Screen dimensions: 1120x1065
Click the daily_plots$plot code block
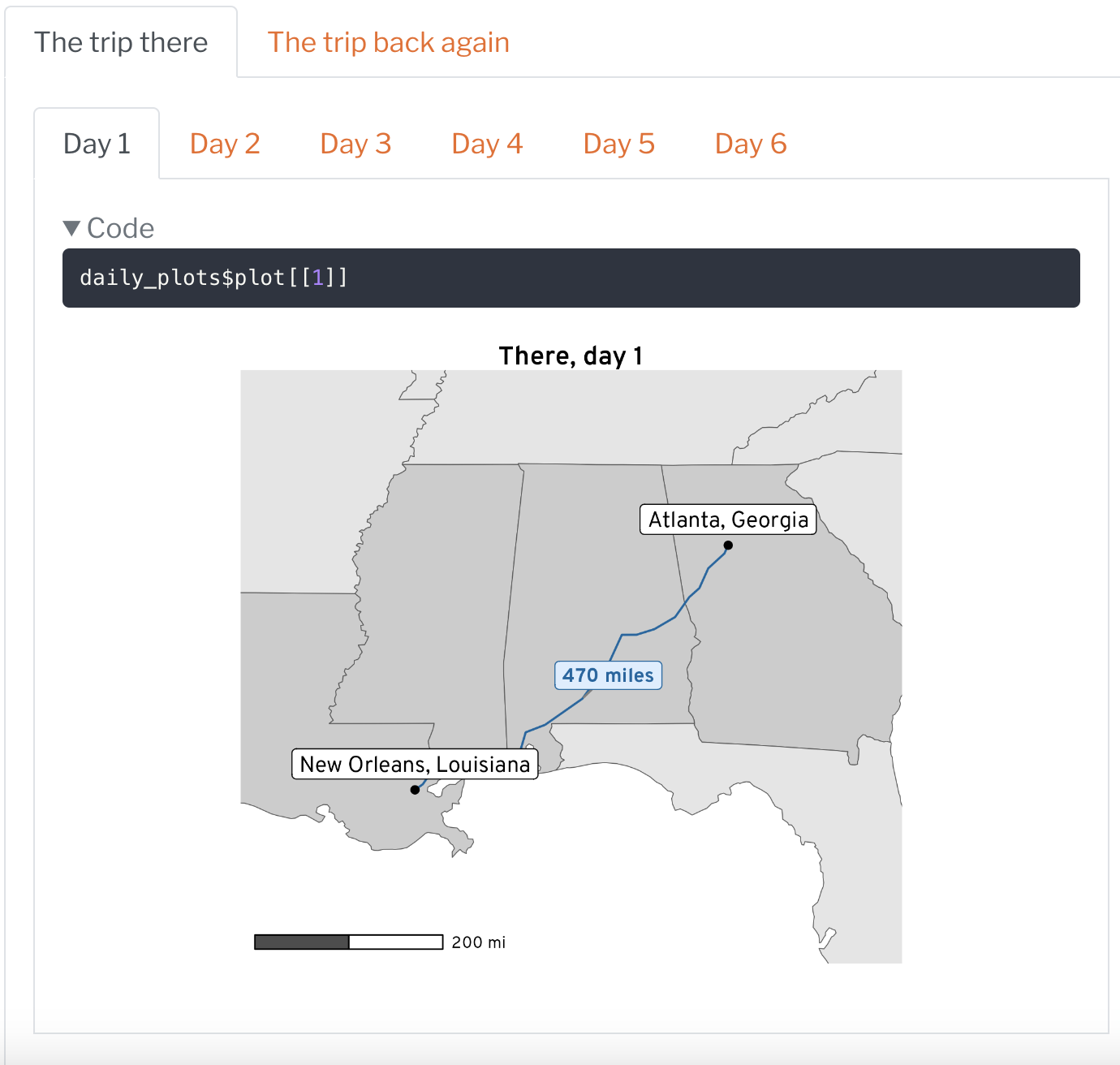571,278
